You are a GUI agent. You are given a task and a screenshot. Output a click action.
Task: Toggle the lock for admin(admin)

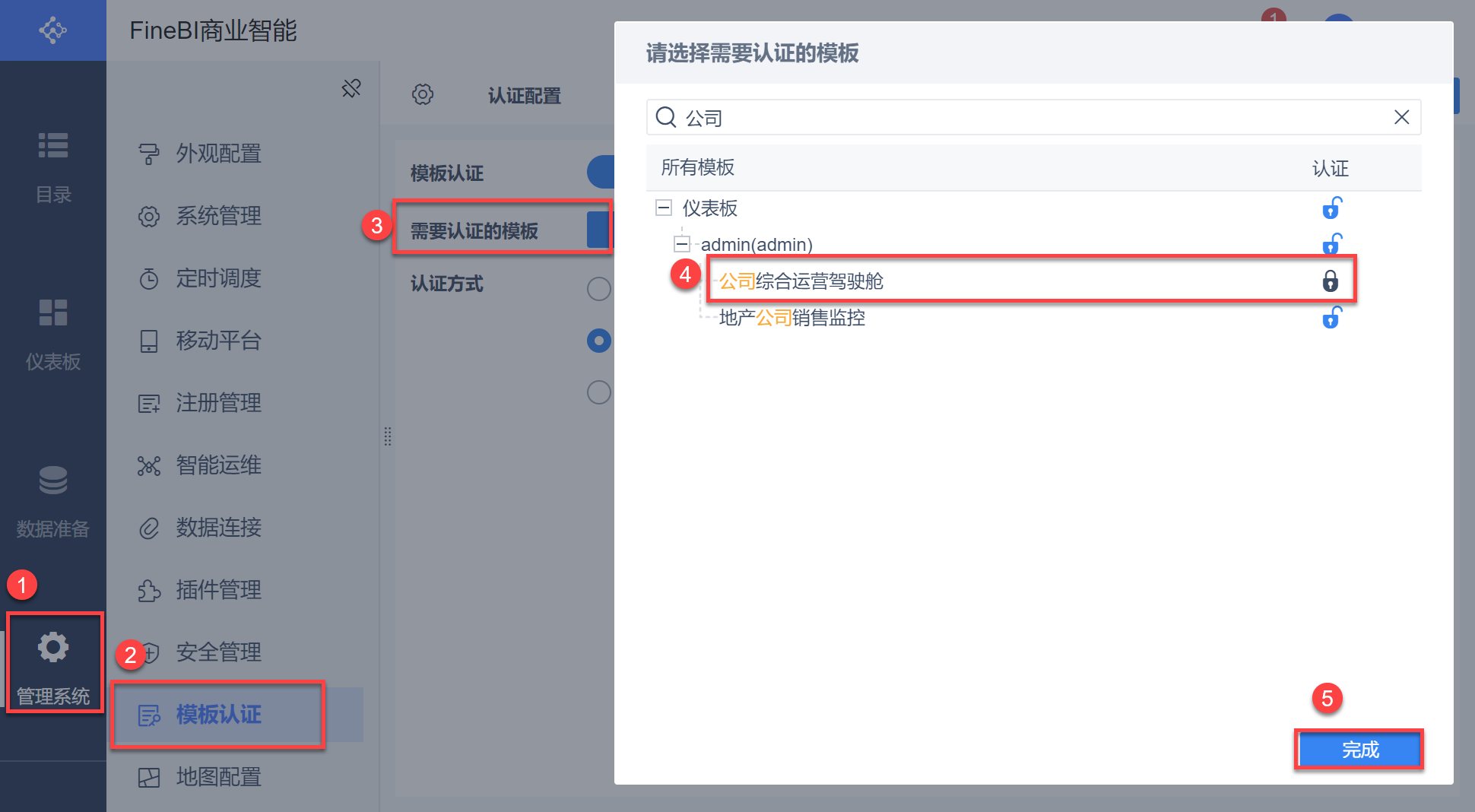point(1331,244)
